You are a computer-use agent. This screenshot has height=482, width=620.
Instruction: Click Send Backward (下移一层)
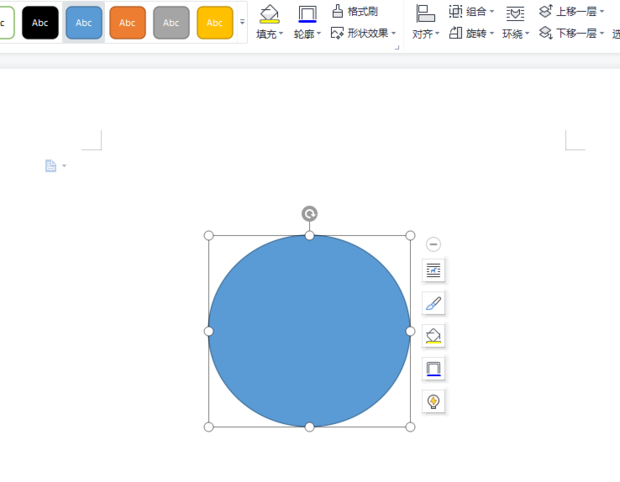coord(568,33)
